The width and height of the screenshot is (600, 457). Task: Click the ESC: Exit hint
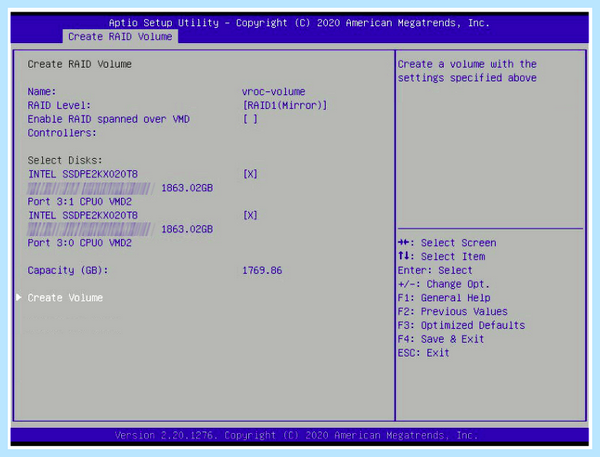pos(424,353)
